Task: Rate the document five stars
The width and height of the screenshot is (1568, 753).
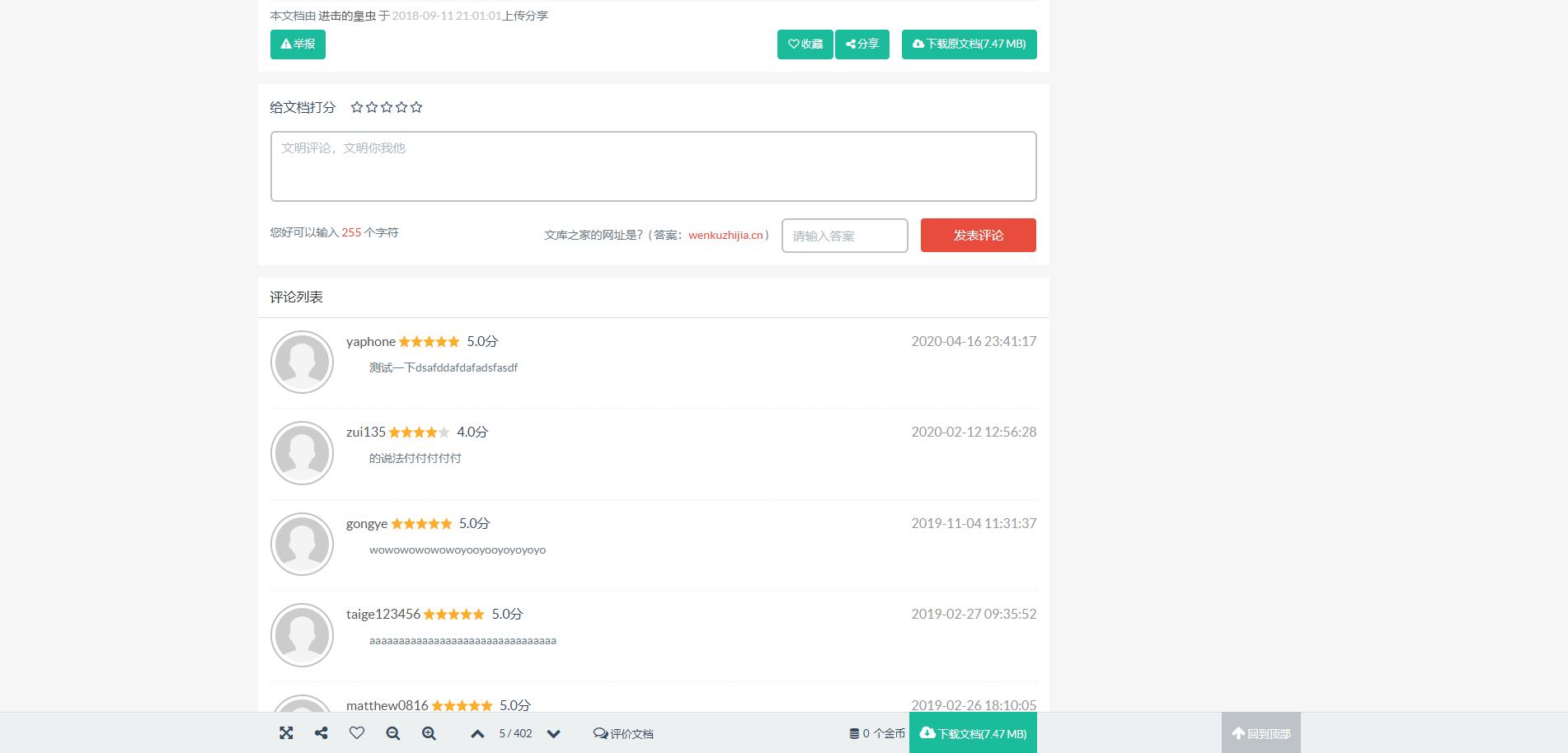Action: pyautogui.click(x=416, y=107)
